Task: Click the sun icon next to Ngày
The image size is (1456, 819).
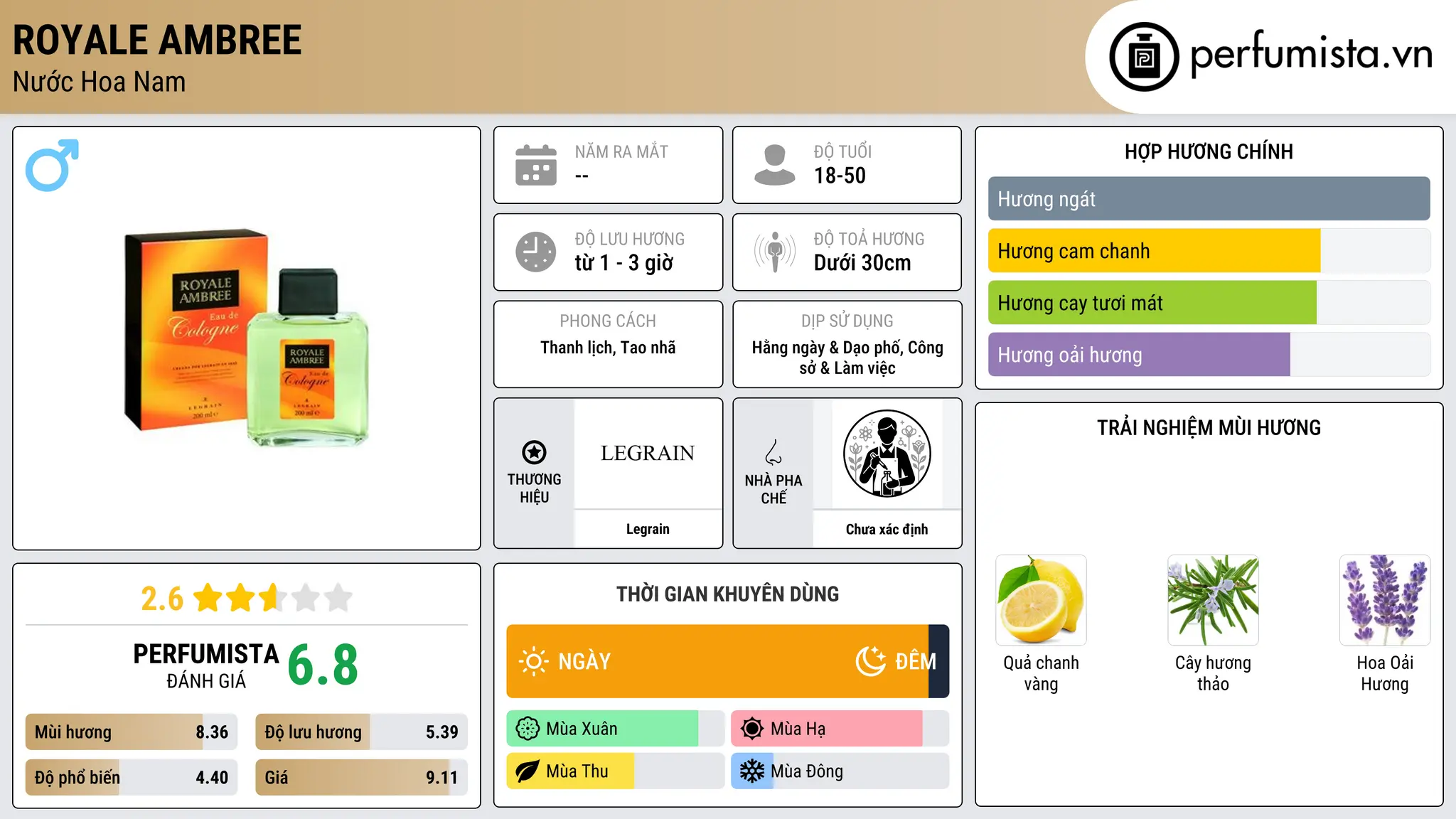Action: (x=533, y=661)
